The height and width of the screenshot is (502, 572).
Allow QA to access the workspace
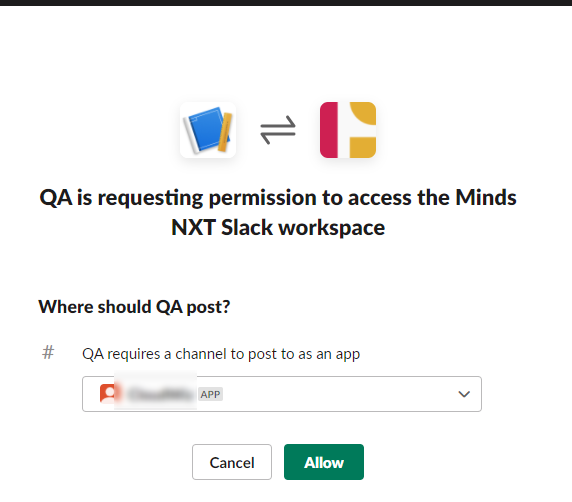coord(324,462)
